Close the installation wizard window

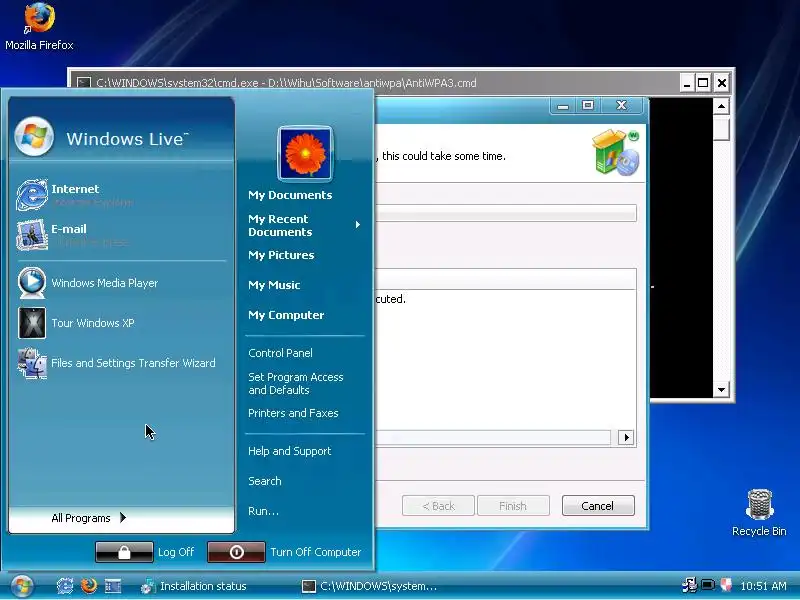[621, 106]
